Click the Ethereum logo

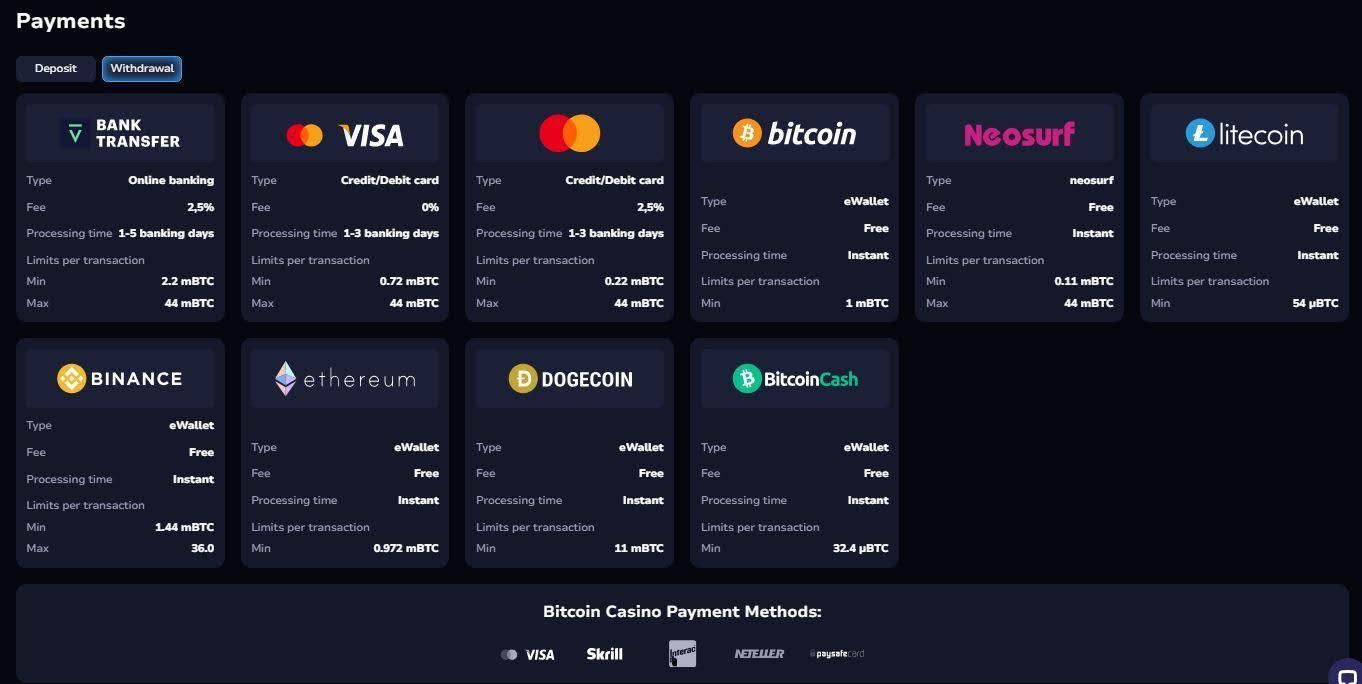345,378
